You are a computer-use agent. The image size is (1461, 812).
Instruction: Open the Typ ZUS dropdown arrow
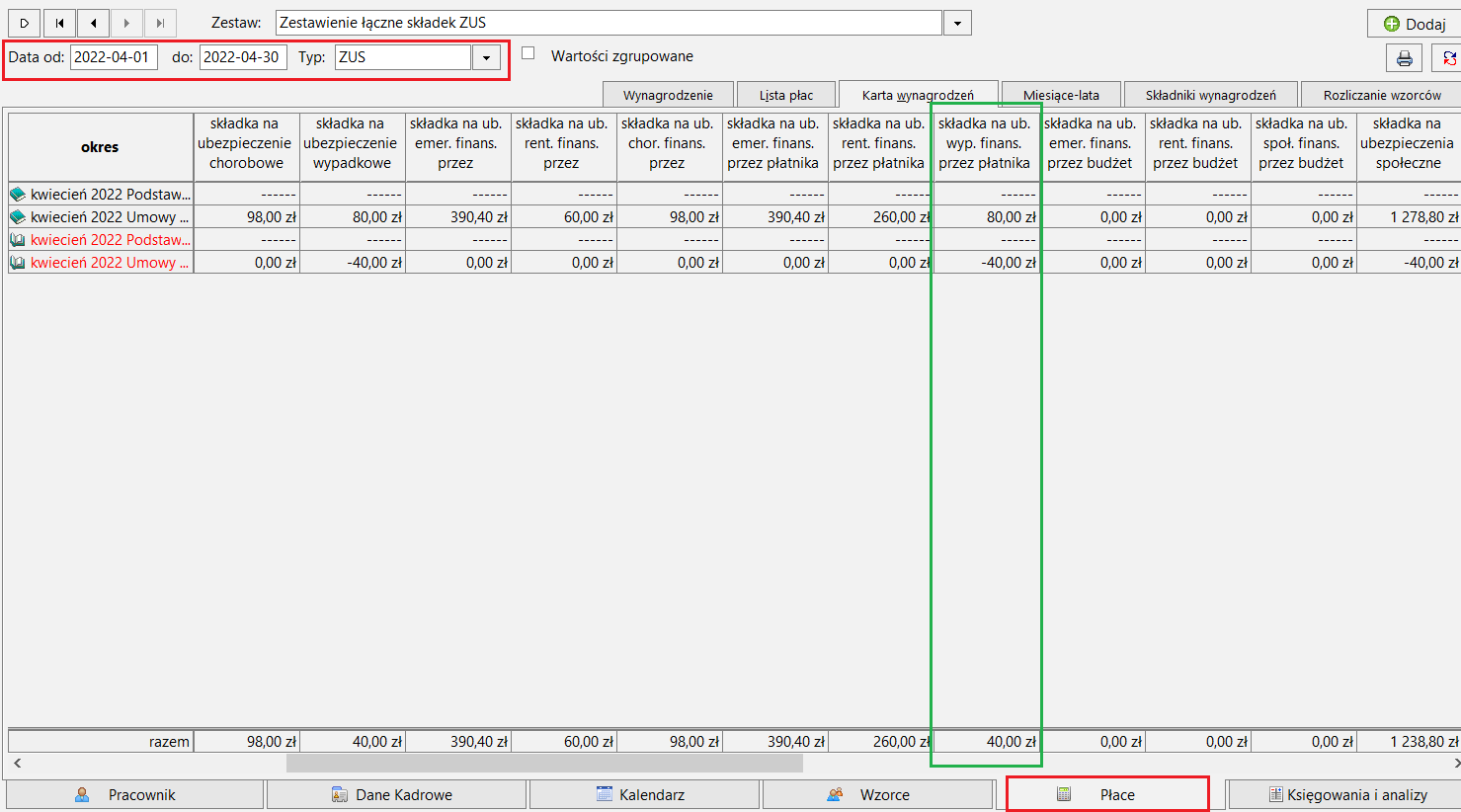[486, 57]
